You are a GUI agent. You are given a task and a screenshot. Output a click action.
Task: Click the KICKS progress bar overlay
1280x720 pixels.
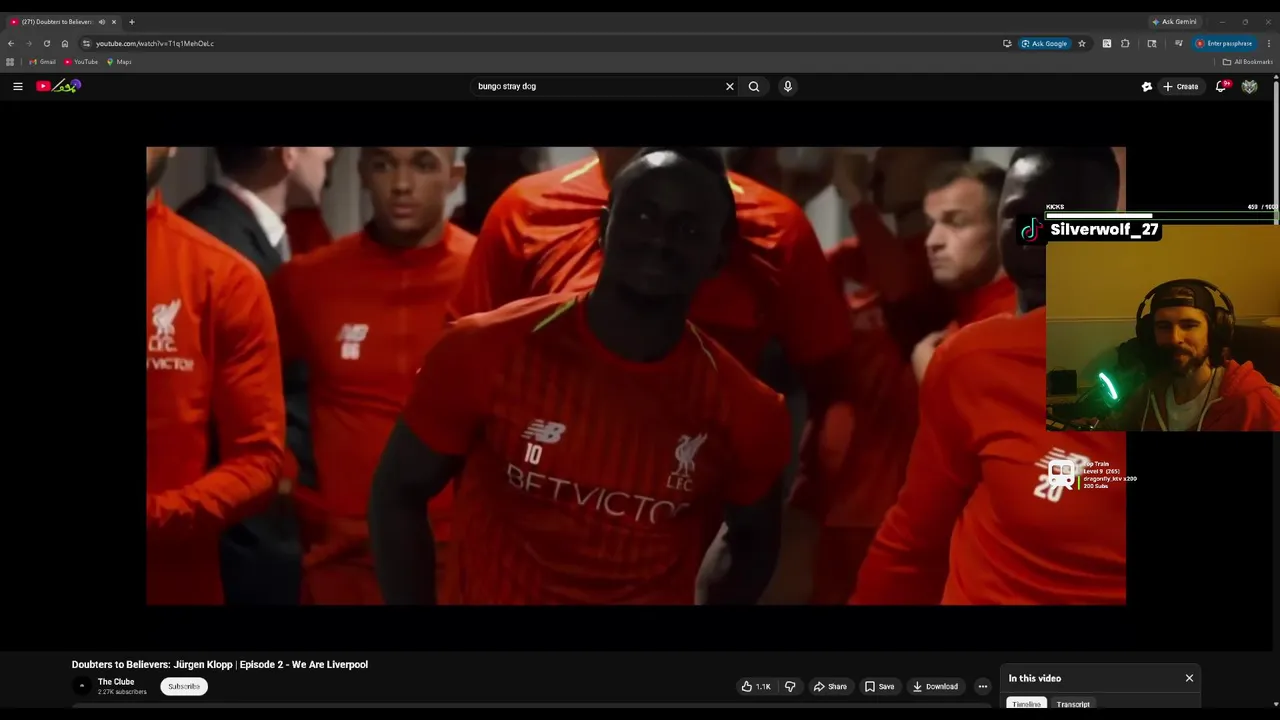1162,215
